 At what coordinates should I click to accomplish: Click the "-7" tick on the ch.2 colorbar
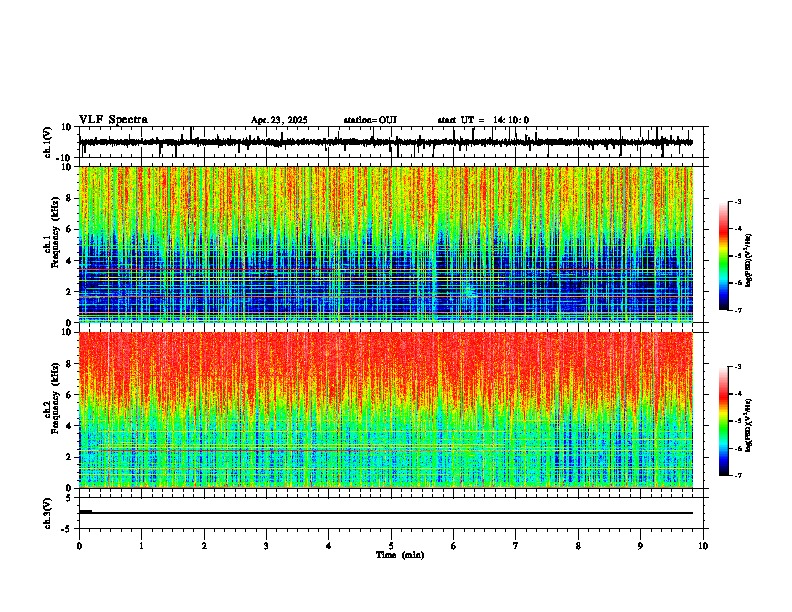click(x=738, y=476)
